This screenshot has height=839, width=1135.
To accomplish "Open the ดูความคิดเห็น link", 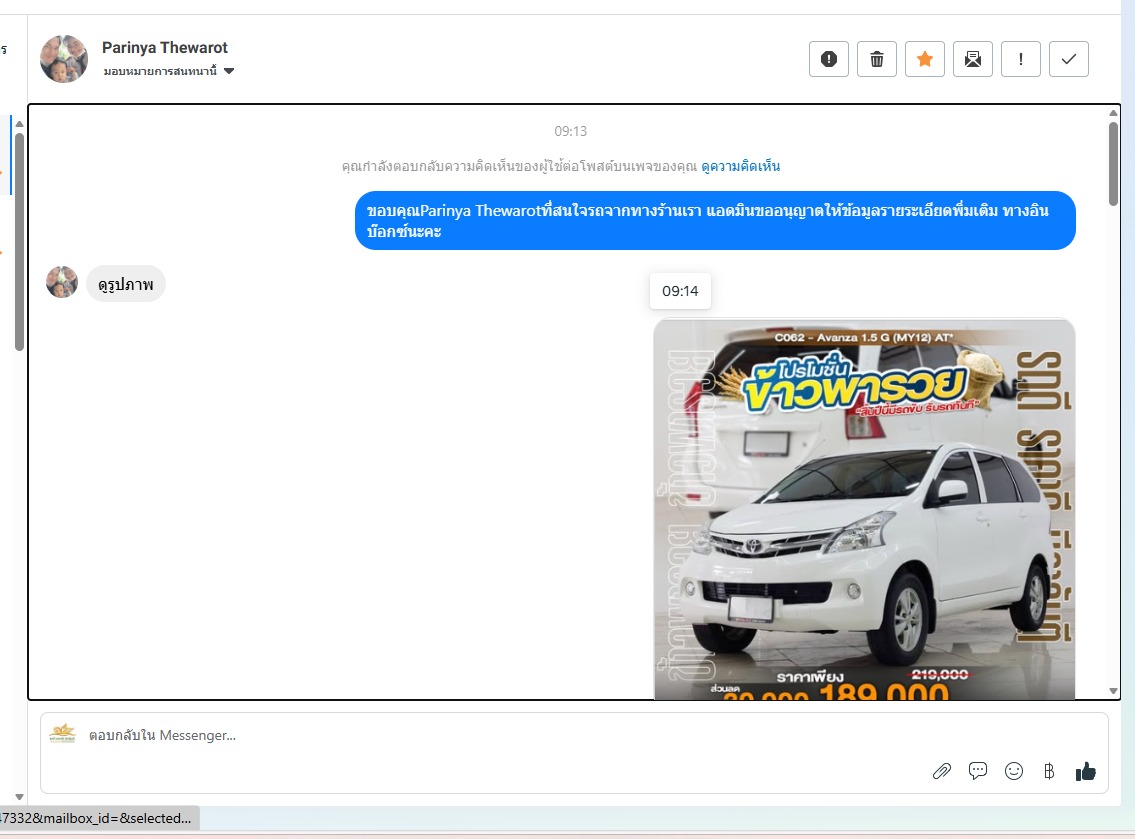I will coord(740,166).
